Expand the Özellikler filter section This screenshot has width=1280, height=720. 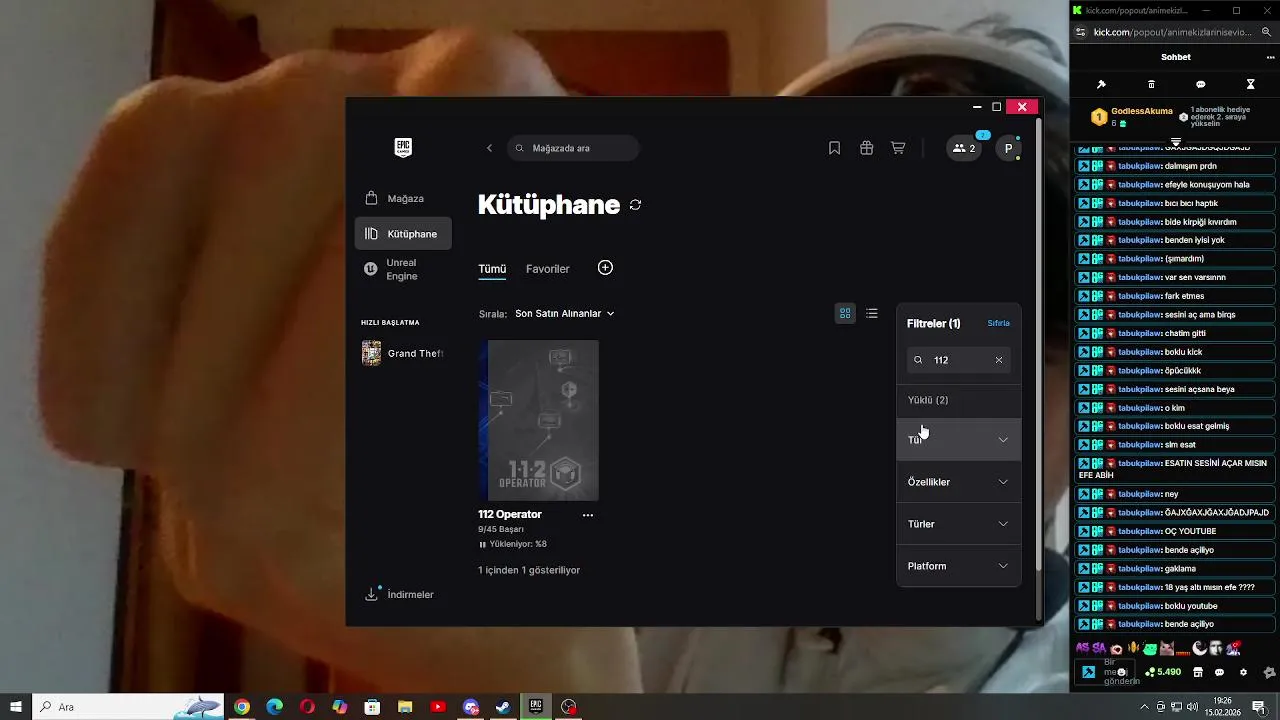958,482
